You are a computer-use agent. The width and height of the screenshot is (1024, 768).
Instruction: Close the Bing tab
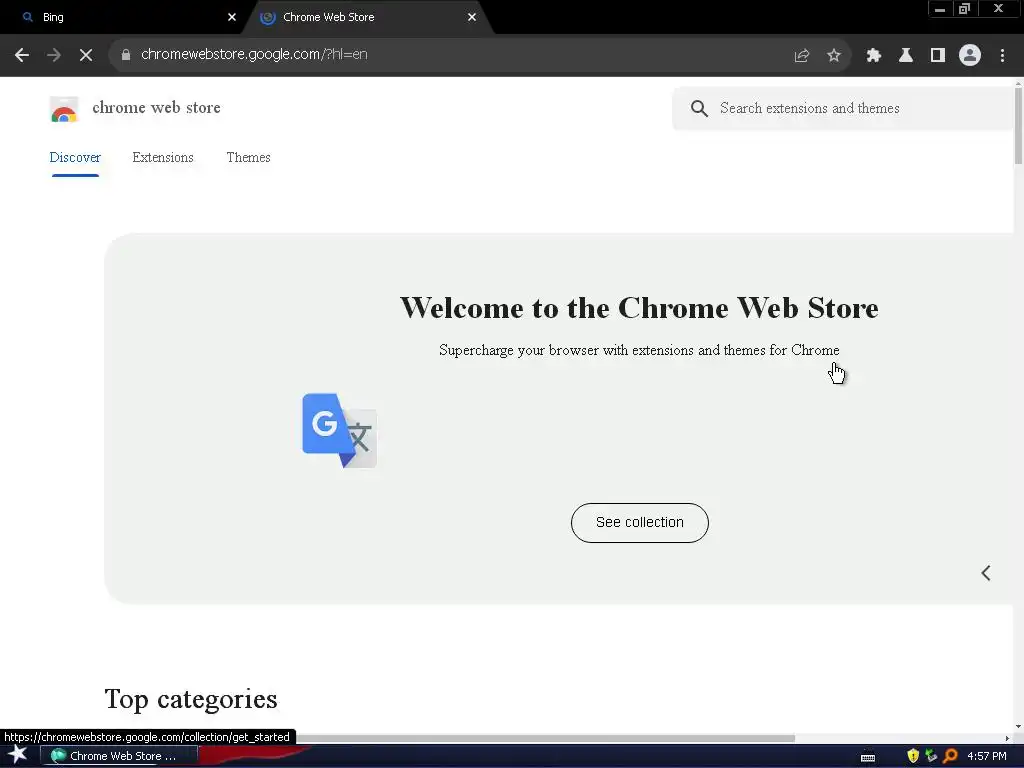232,17
